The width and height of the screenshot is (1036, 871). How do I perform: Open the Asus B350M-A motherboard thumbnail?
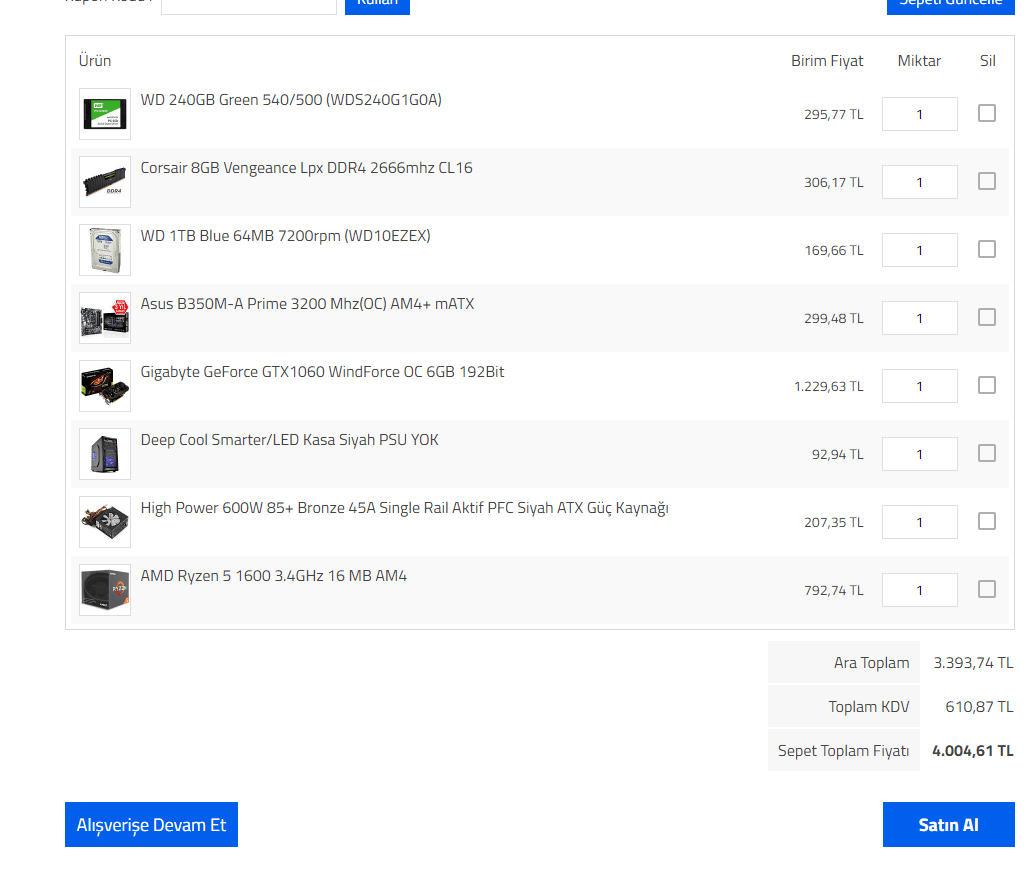104,318
